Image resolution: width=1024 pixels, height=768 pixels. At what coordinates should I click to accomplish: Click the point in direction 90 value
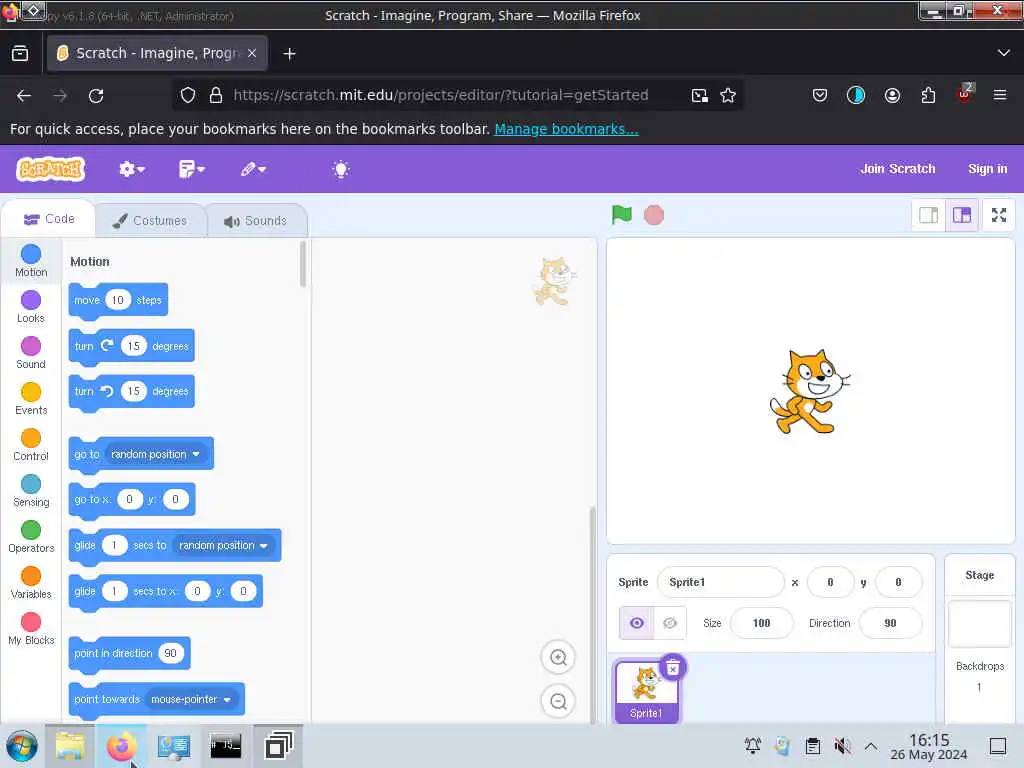170,653
